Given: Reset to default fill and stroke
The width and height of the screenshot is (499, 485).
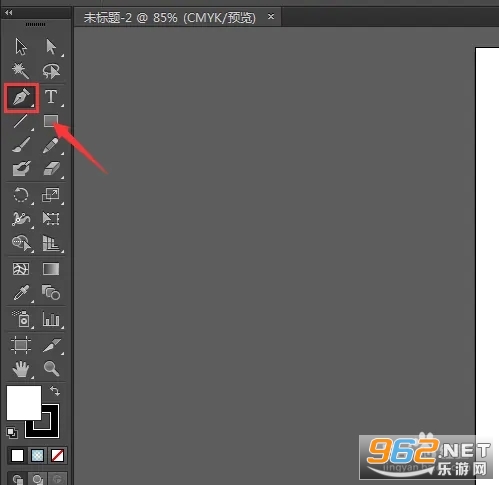Looking at the screenshot, I should click(12, 432).
